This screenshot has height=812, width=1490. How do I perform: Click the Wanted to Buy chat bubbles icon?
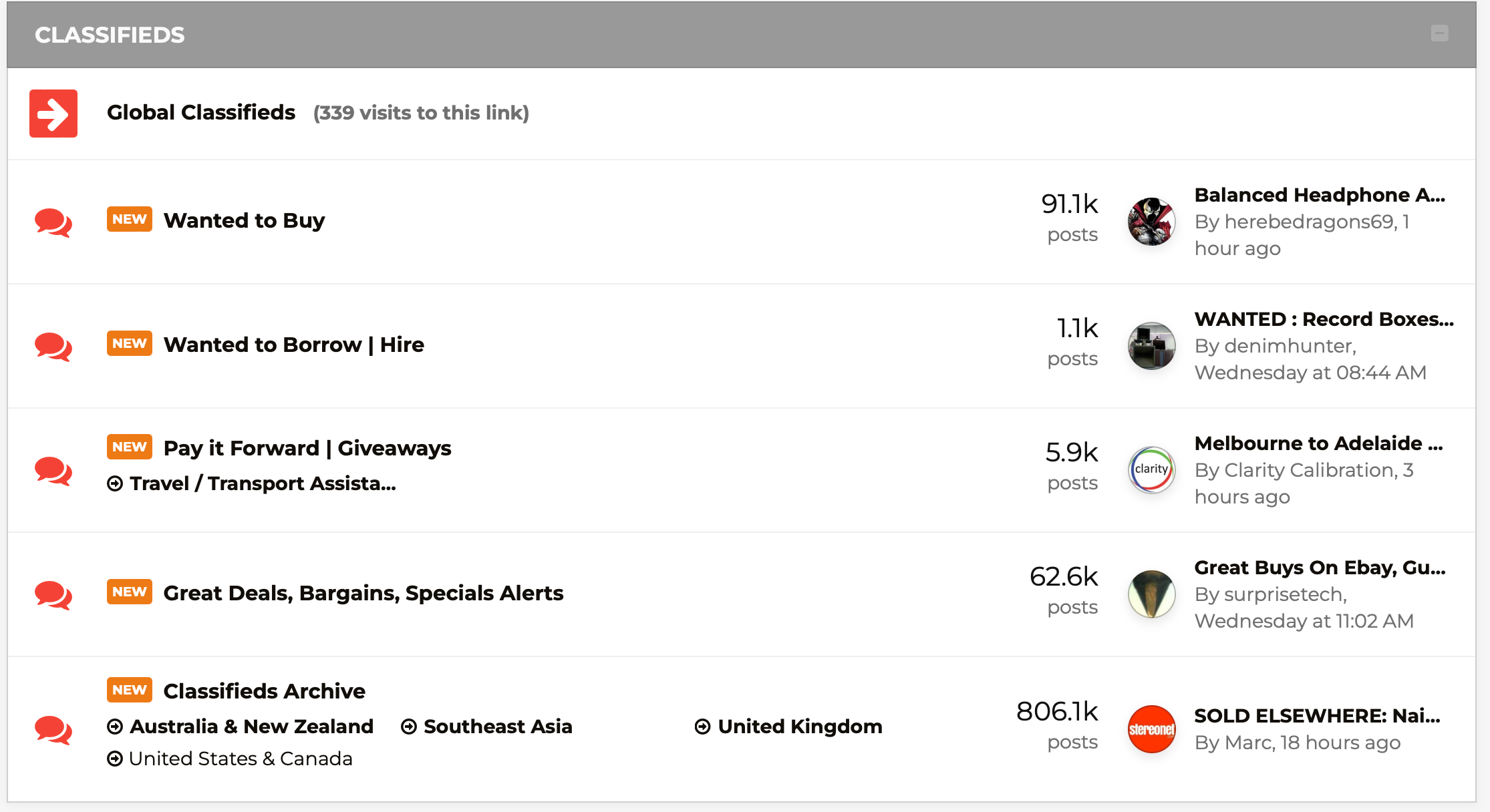coord(53,222)
